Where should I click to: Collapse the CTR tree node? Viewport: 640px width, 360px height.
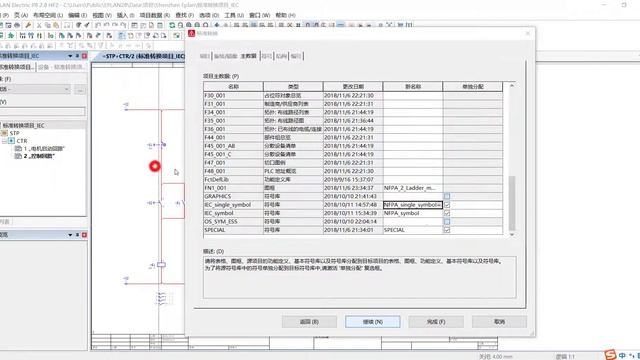tap(4, 141)
